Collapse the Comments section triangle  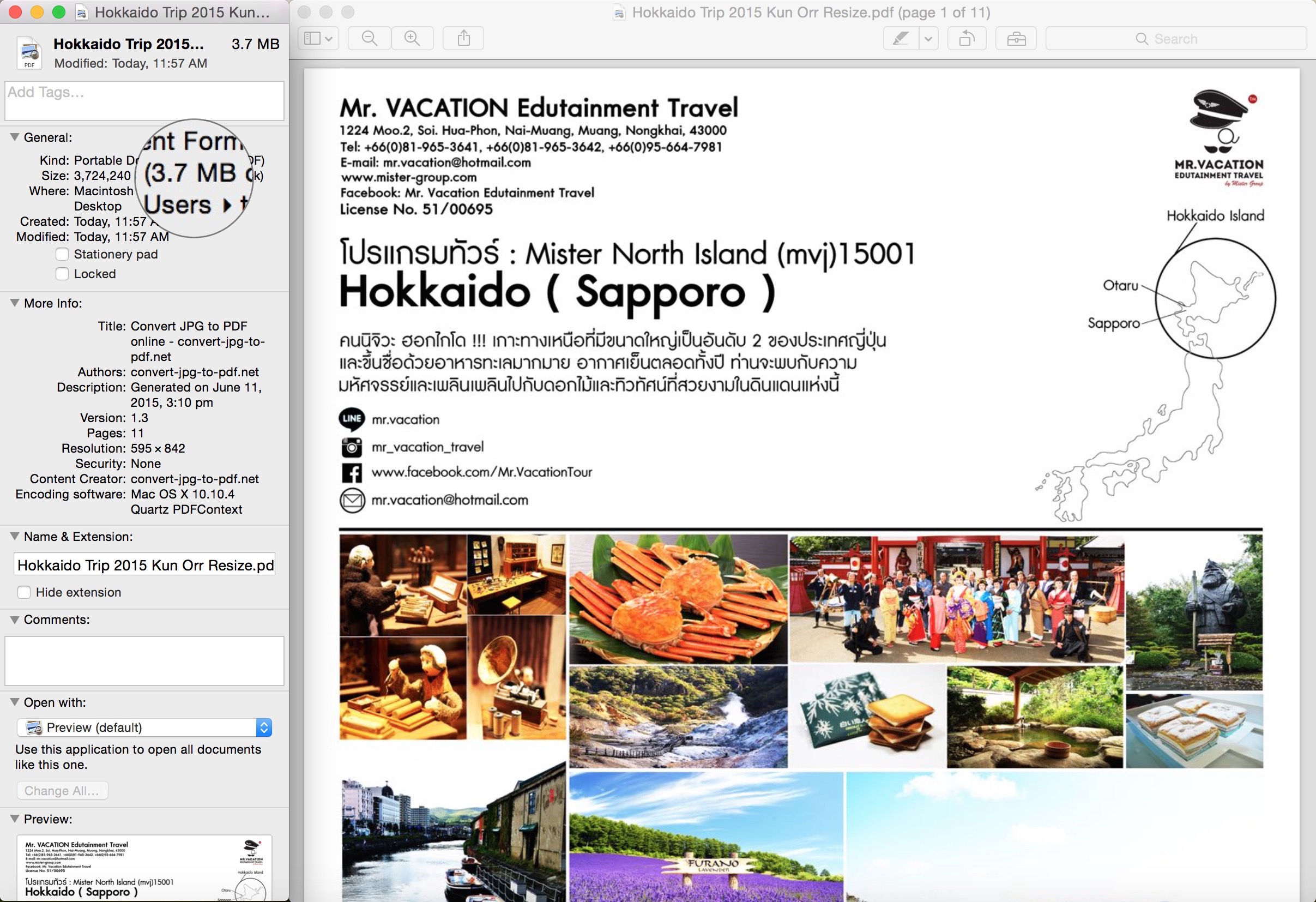pyautogui.click(x=15, y=620)
